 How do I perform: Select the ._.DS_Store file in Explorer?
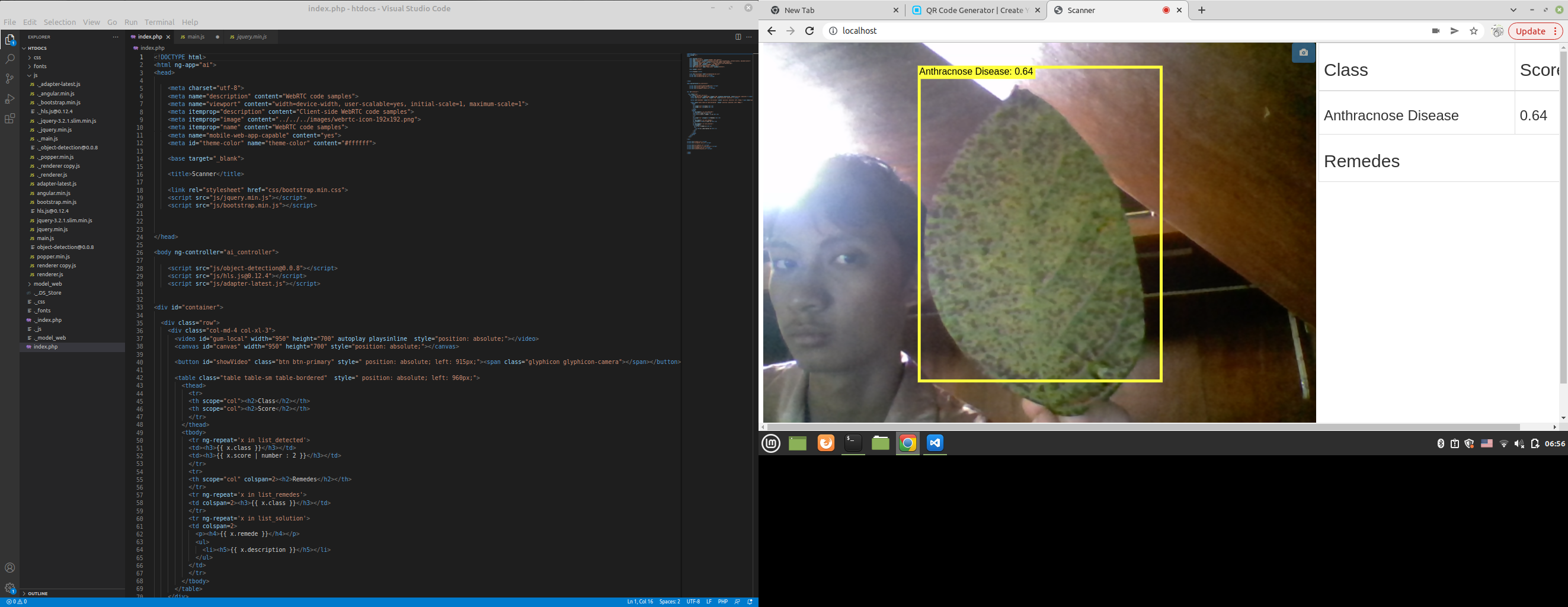pos(47,293)
